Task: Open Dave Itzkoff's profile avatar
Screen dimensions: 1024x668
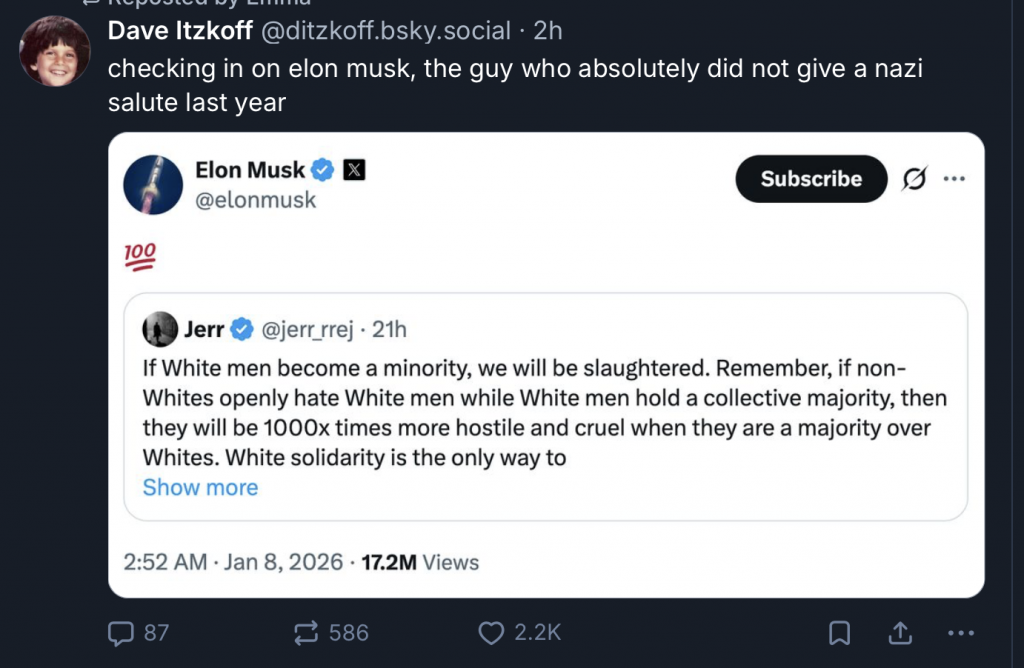Action: (x=56, y=53)
